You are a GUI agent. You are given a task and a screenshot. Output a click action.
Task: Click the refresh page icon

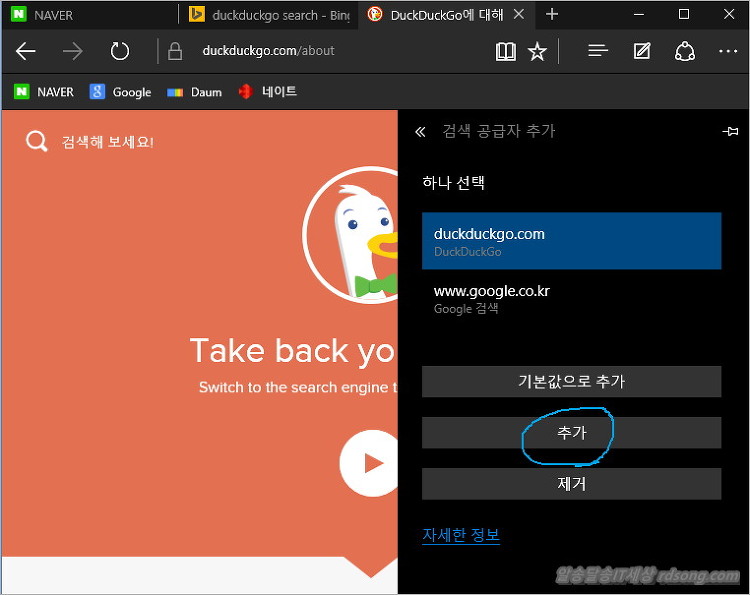click(x=120, y=51)
